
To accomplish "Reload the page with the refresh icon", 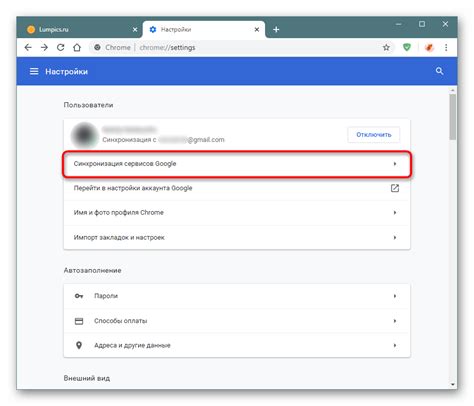I will tap(61, 48).
